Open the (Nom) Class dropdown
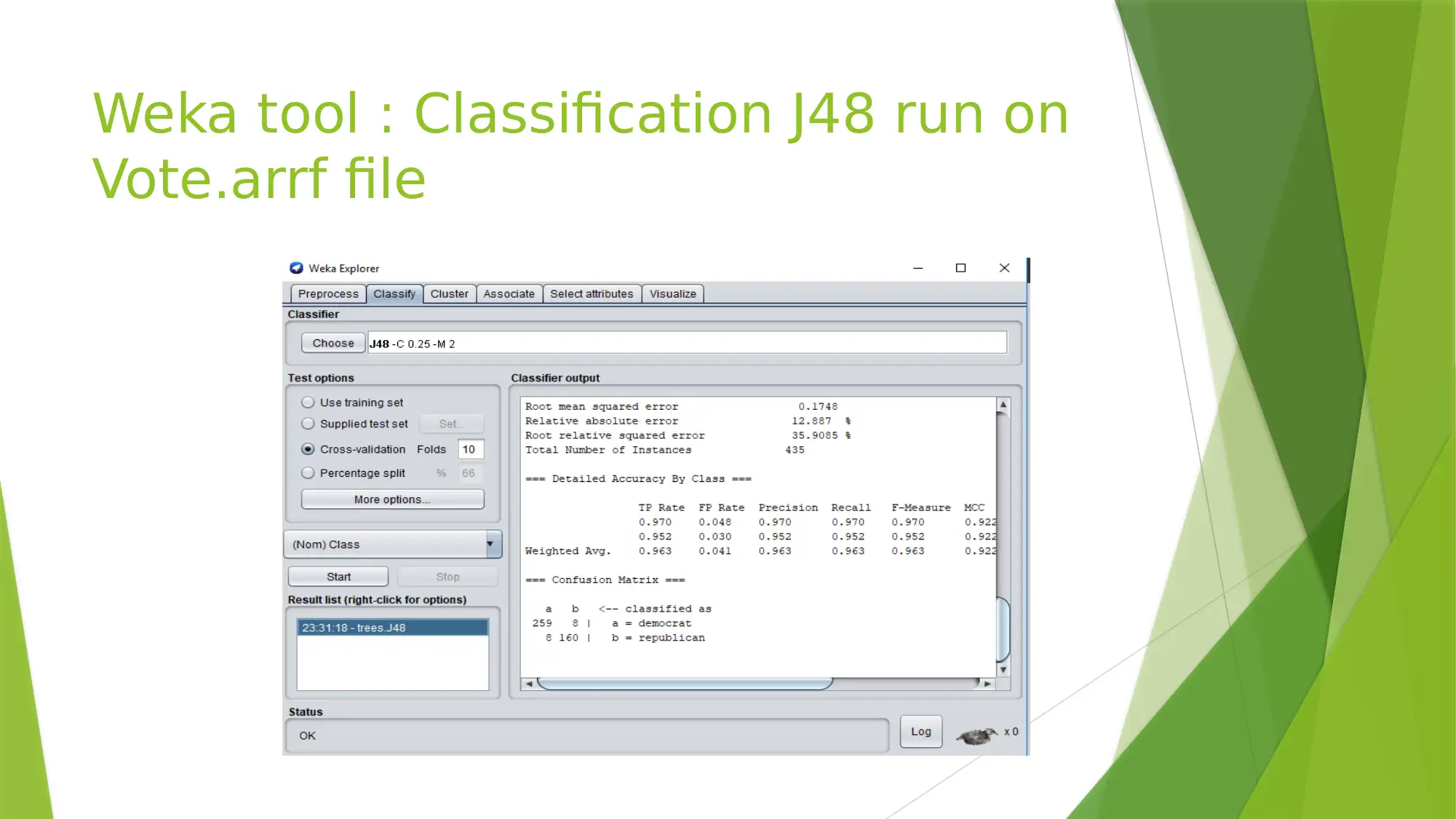This screenshot has width=1456, height=819. [393, 545]
